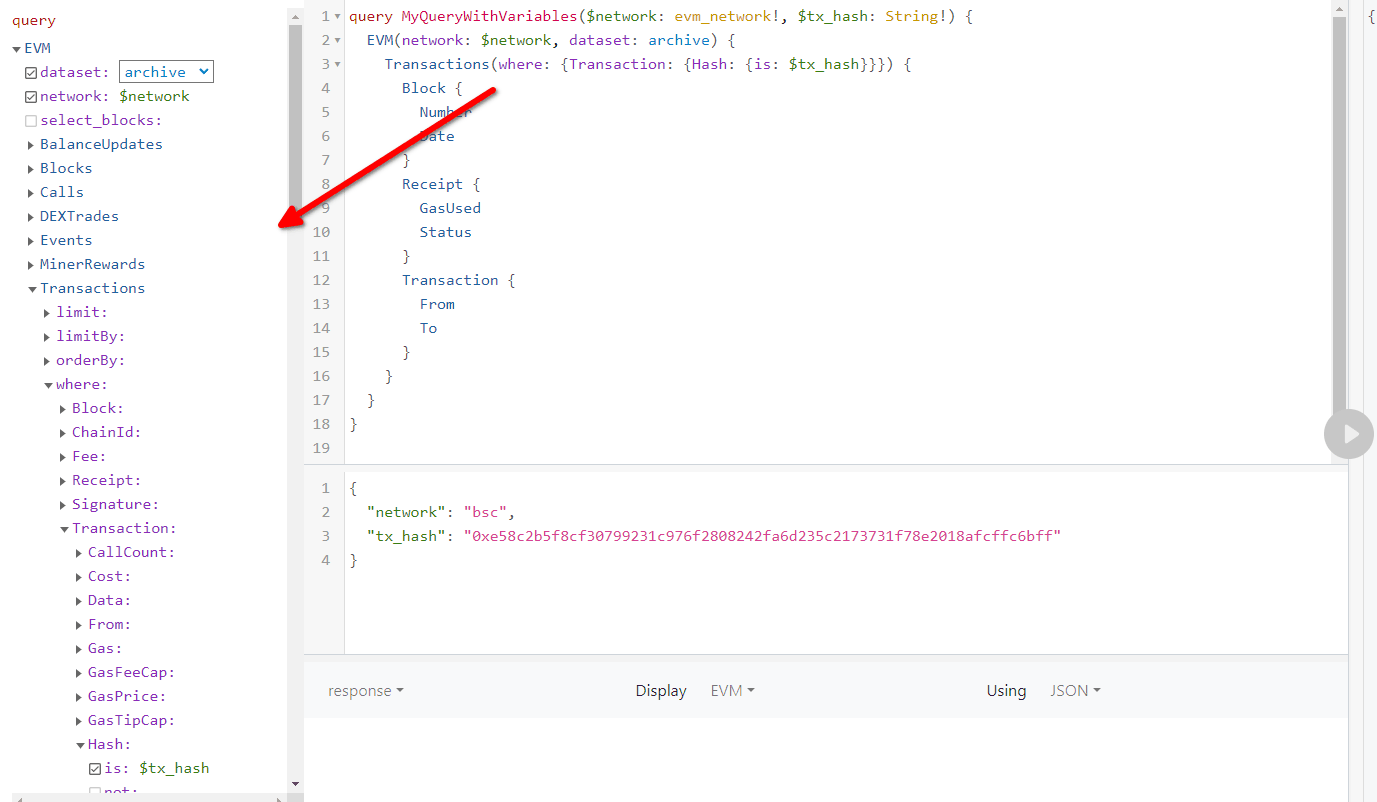Open the response dropdown
Image resolution: width=1377 pixels, height=802 pixels.
366,691
